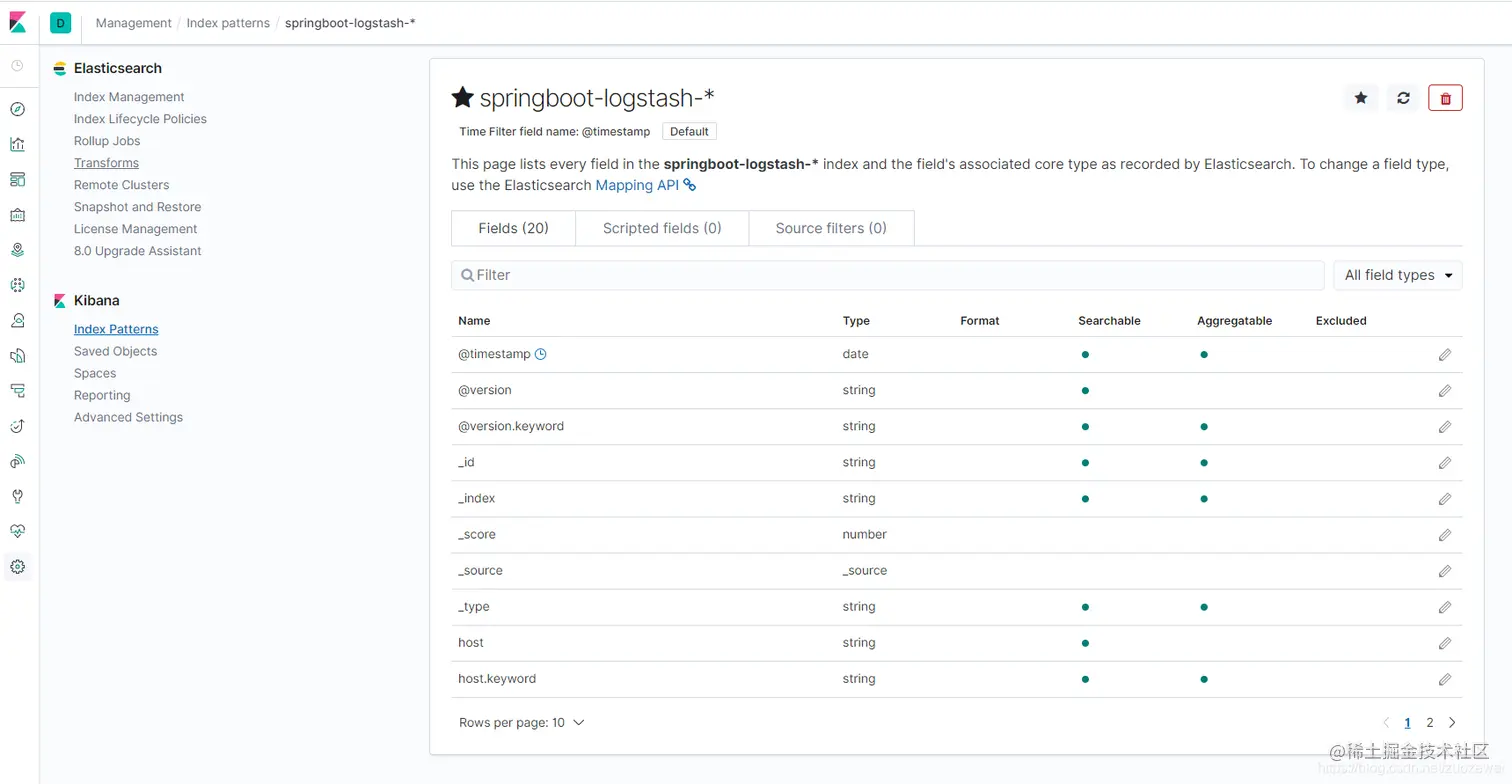This screenshot has width=1512, height=784.
Task: Expand the Rows per page selector
Action: [522, 722]
